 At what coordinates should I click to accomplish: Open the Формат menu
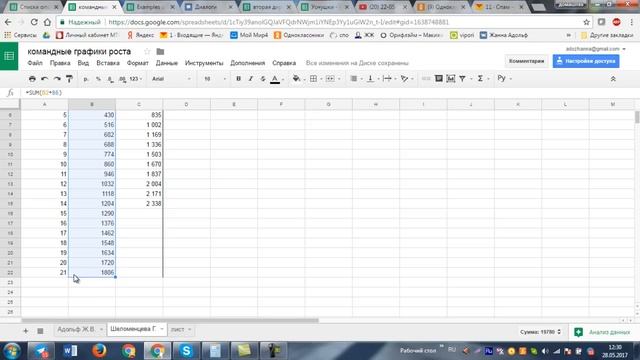(x=138, y=63)
